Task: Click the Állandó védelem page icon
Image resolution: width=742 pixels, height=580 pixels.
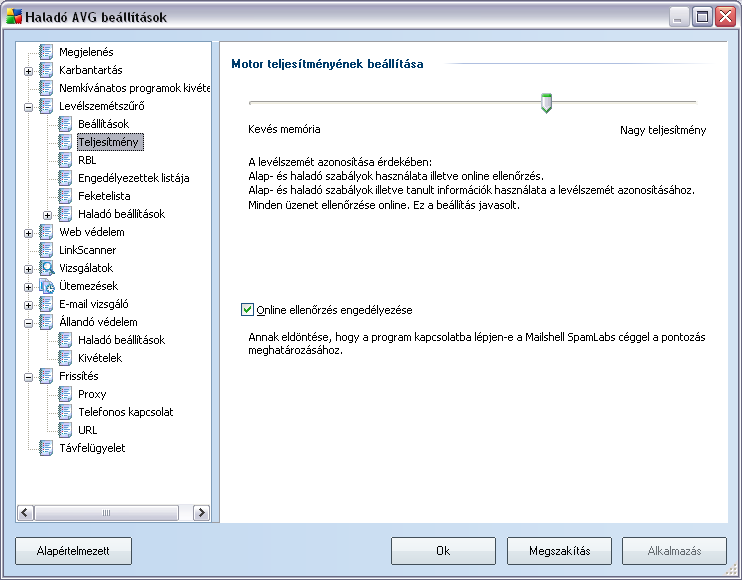Action: (x=46, y=322)
